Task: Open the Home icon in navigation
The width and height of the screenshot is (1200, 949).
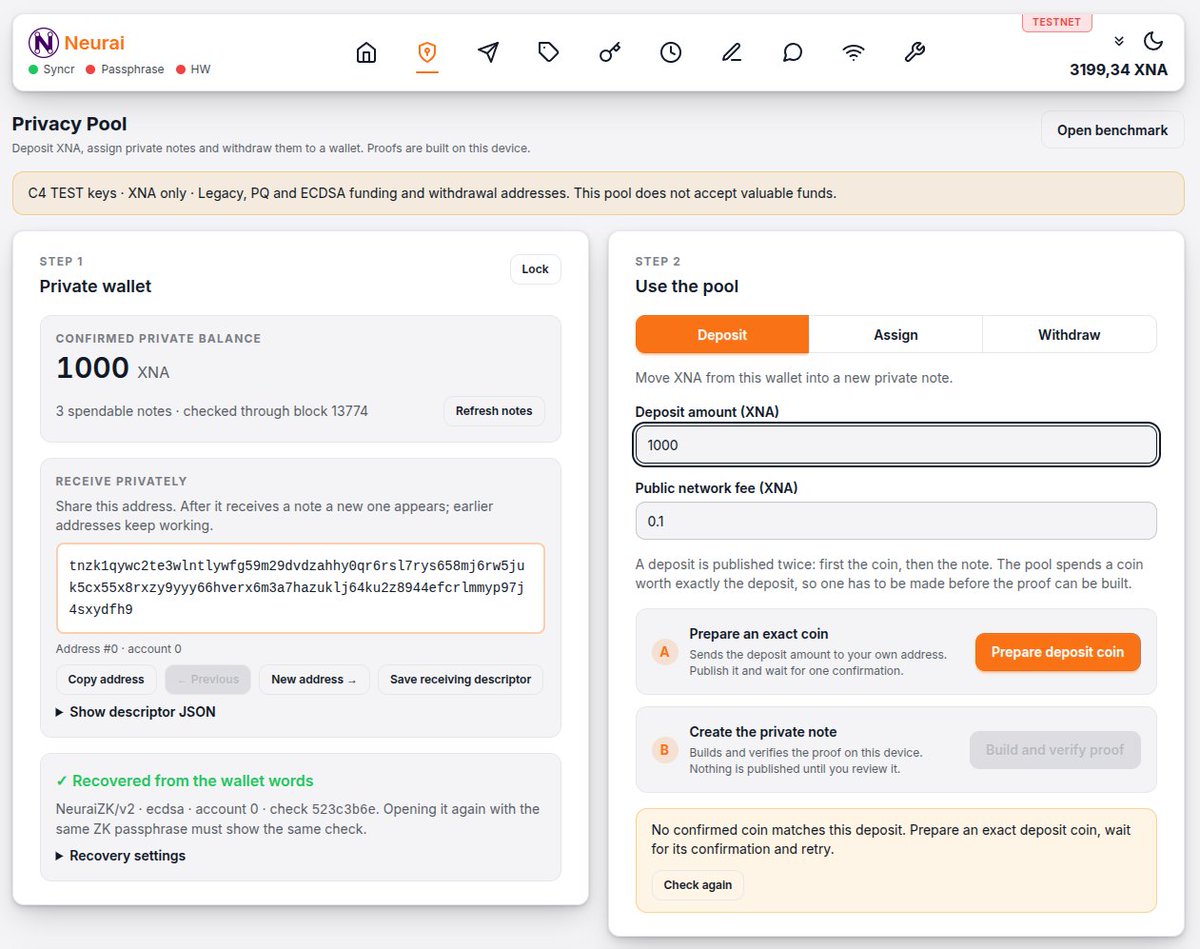Action: pyautogui.click(x=367, y=53)
